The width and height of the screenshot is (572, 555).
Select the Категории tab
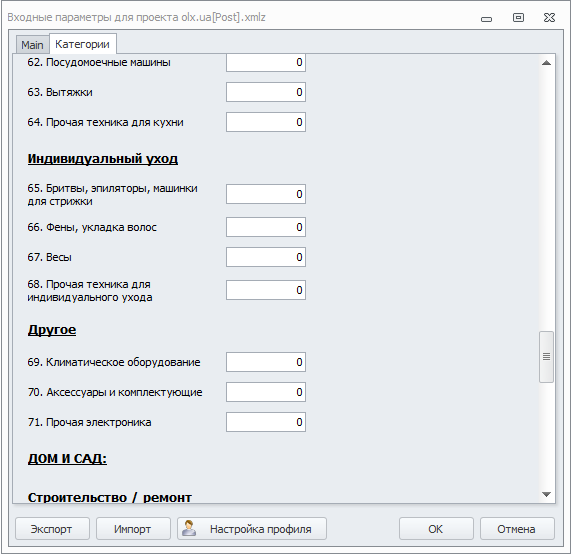[82, 44]
